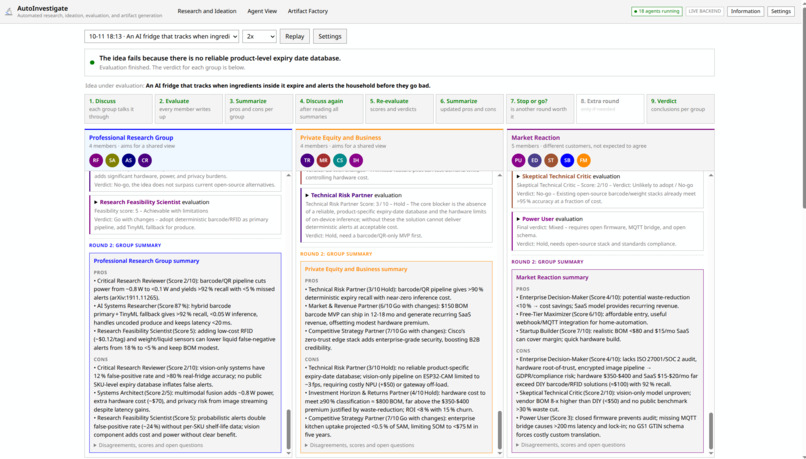Click the idea-fails verdict headline text

click(220, 59)
